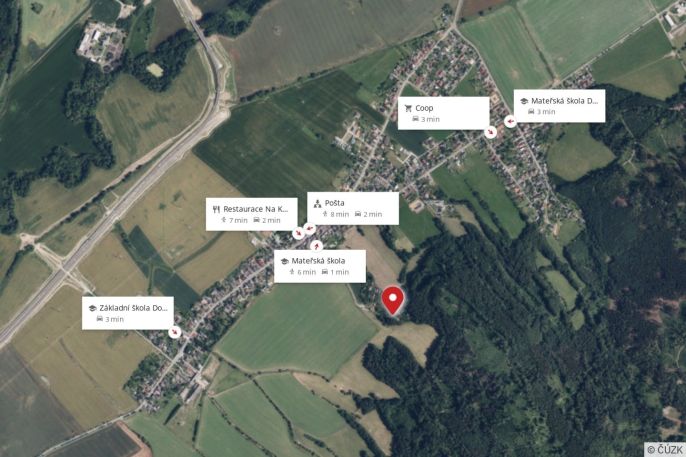The height and width of the screenshot is (457, 686).
Task: Select the Pošta info card
Action: click(x=353, y=209)
